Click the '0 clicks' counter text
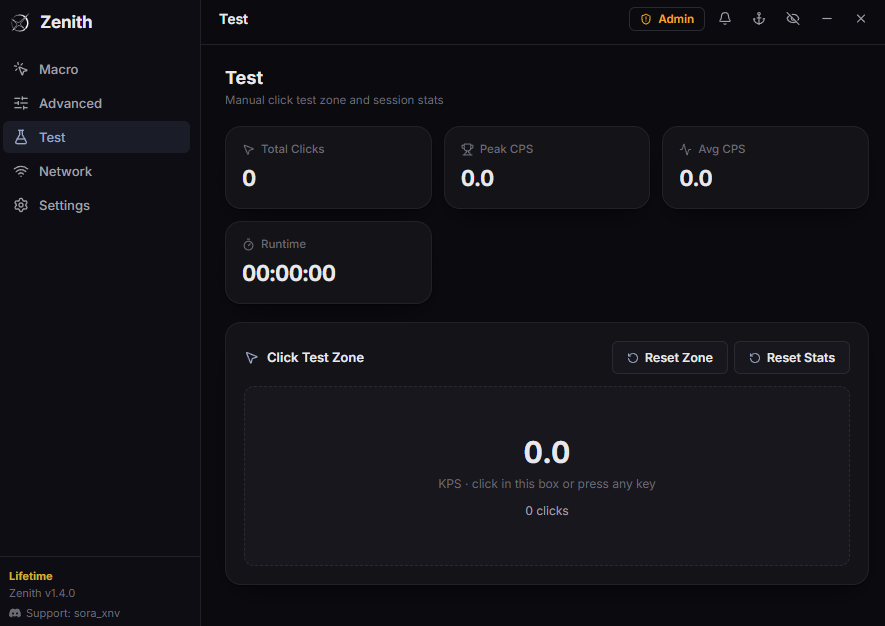 pyautogui.click(x=547, y=511)
